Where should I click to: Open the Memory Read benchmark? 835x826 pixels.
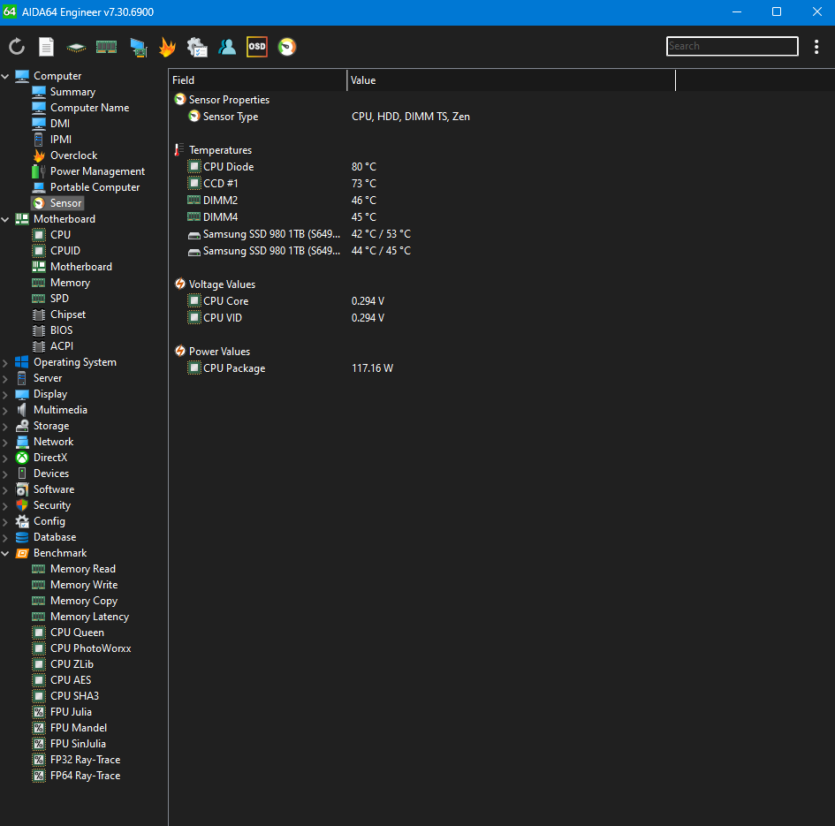click(x=83, y=569)
